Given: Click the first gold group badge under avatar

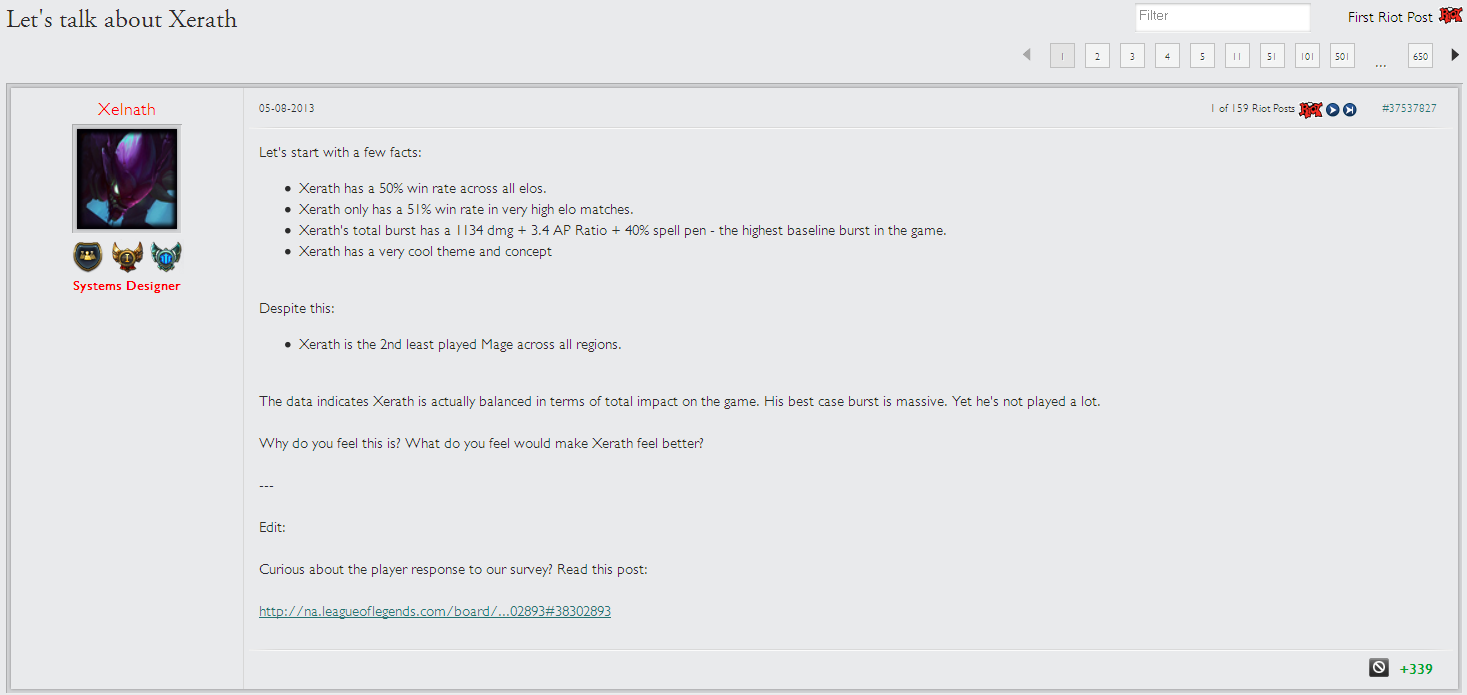Looking at the screenshot, I should click(x=88, y=257).
